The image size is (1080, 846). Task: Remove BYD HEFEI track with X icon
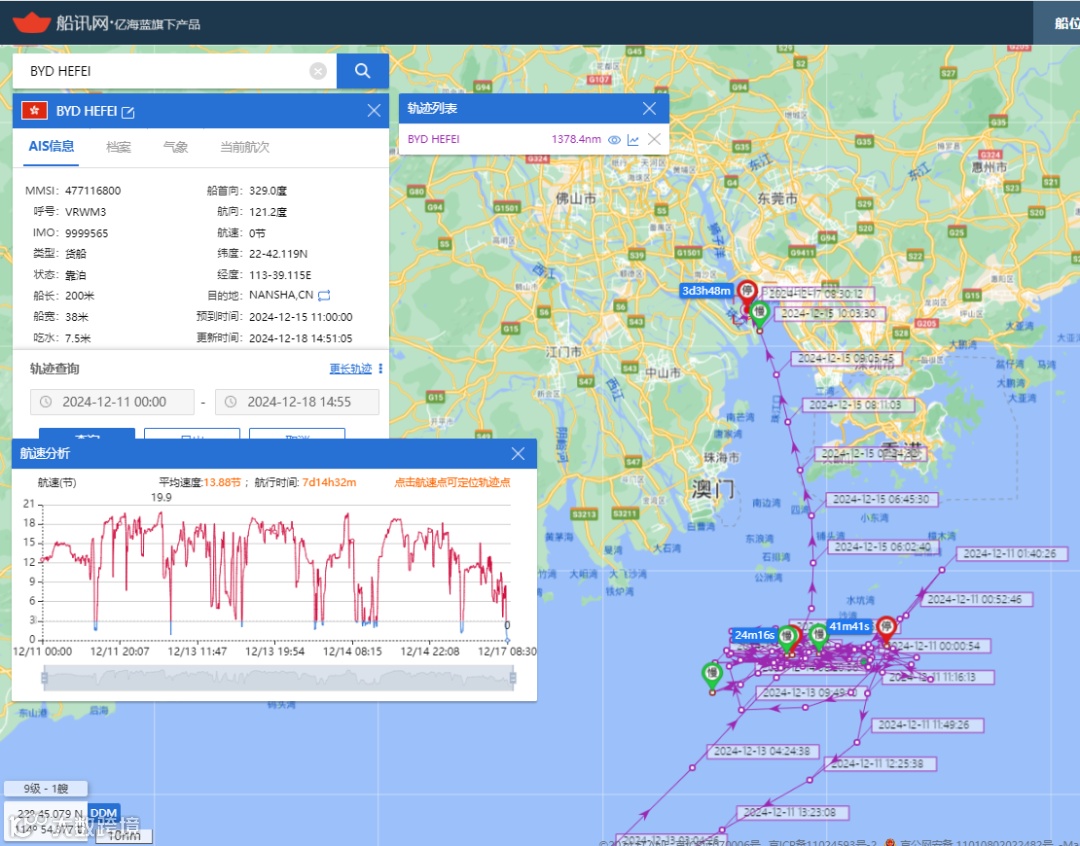tap(654, 139)
